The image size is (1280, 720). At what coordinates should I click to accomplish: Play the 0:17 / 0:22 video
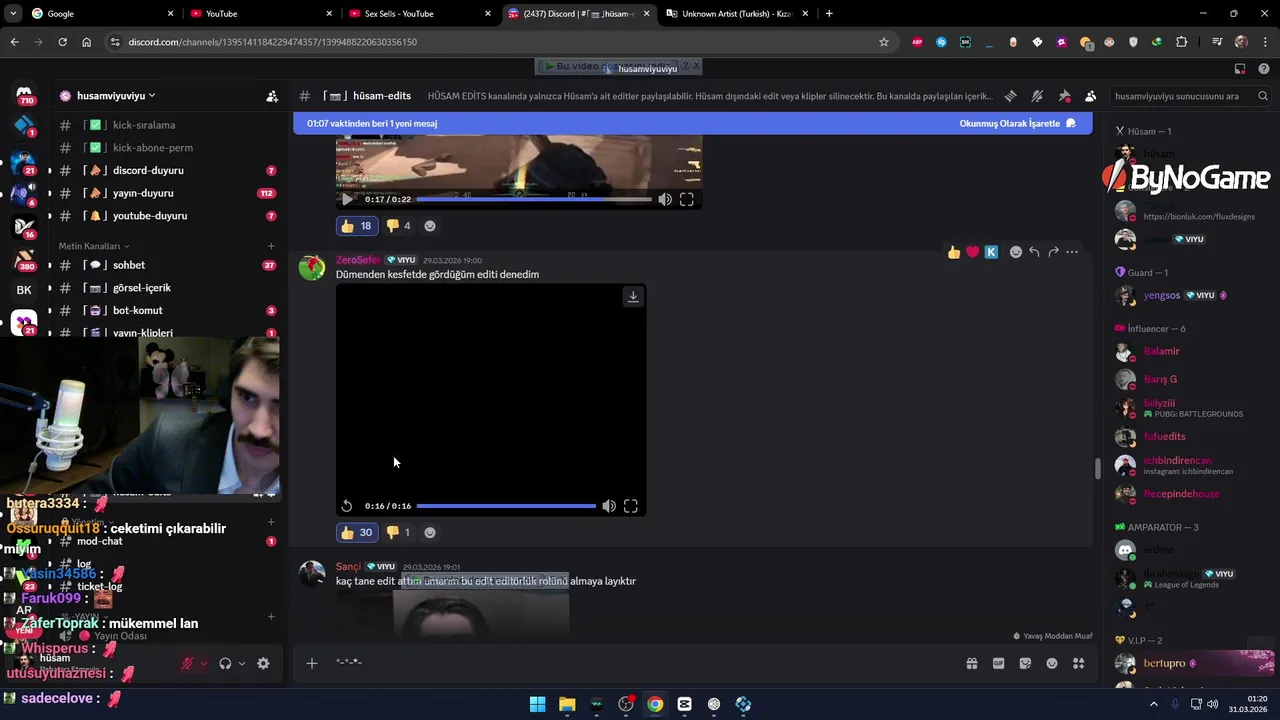pos(347,199)
